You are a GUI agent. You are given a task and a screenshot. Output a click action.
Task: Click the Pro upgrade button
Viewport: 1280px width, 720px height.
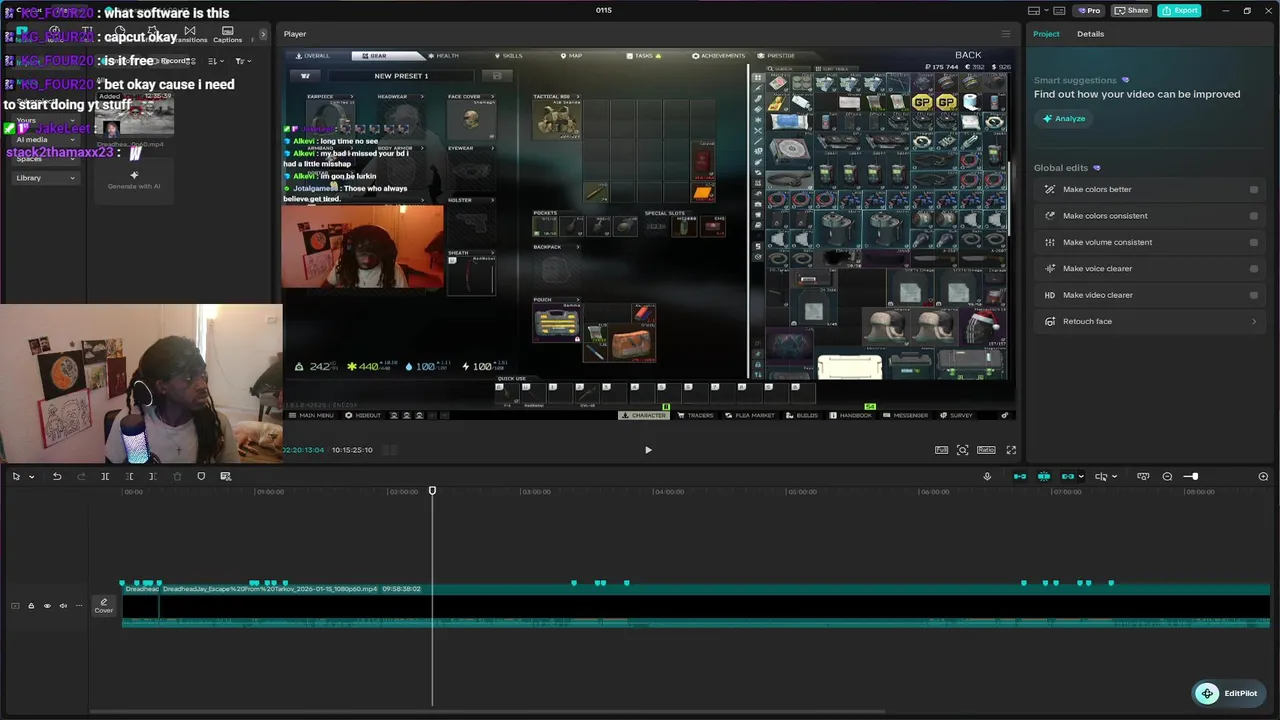pyautogui.click(x=1088, y=10)
